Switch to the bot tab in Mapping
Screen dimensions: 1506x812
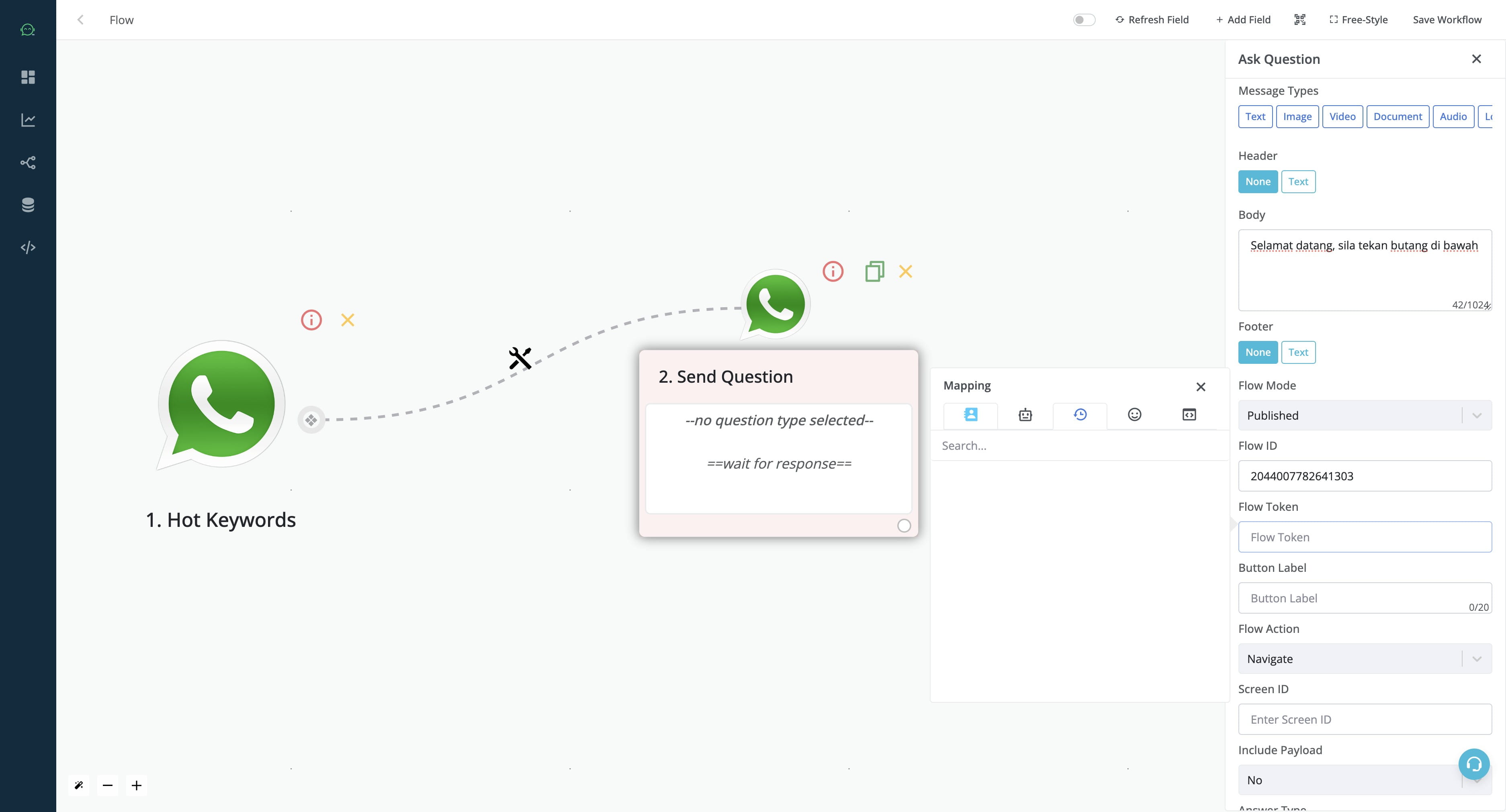click(1025, 415)
